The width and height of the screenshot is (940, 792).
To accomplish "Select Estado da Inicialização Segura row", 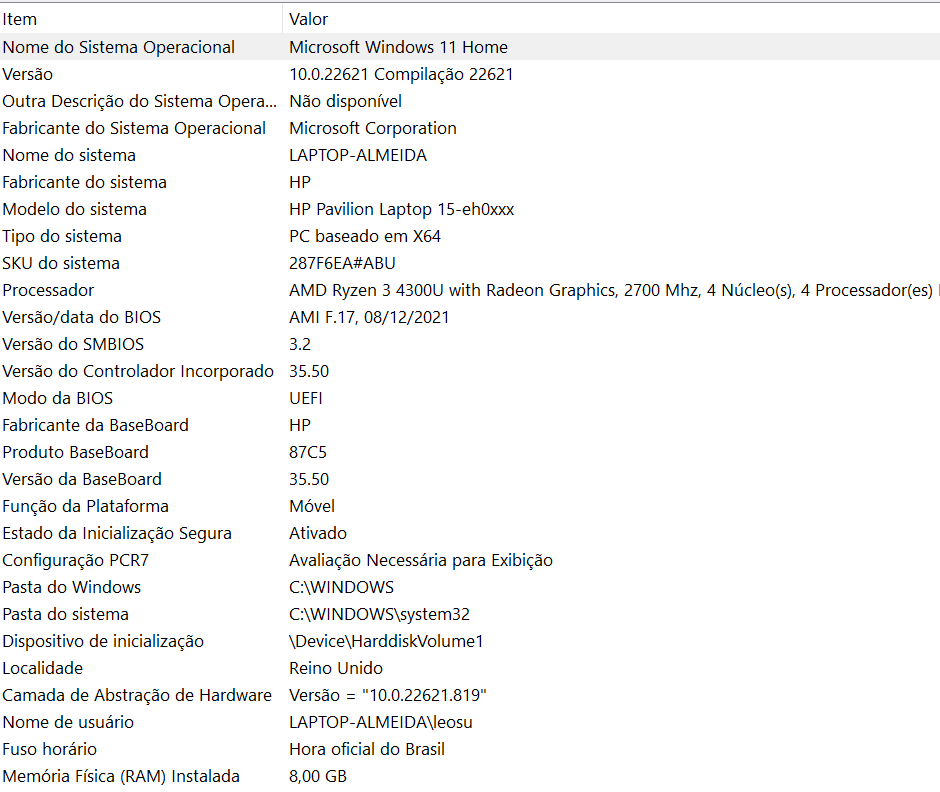I will click(x=470, y=532).
